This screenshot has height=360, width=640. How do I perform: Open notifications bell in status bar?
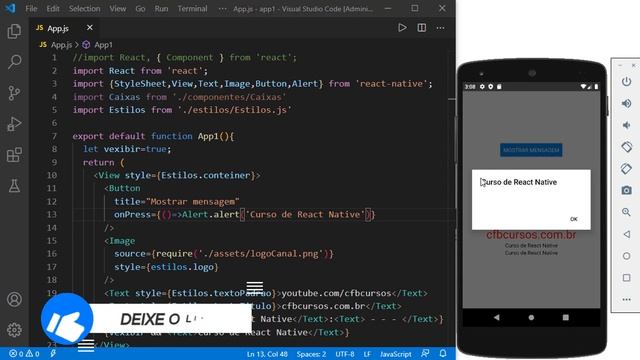coord(443,353)
